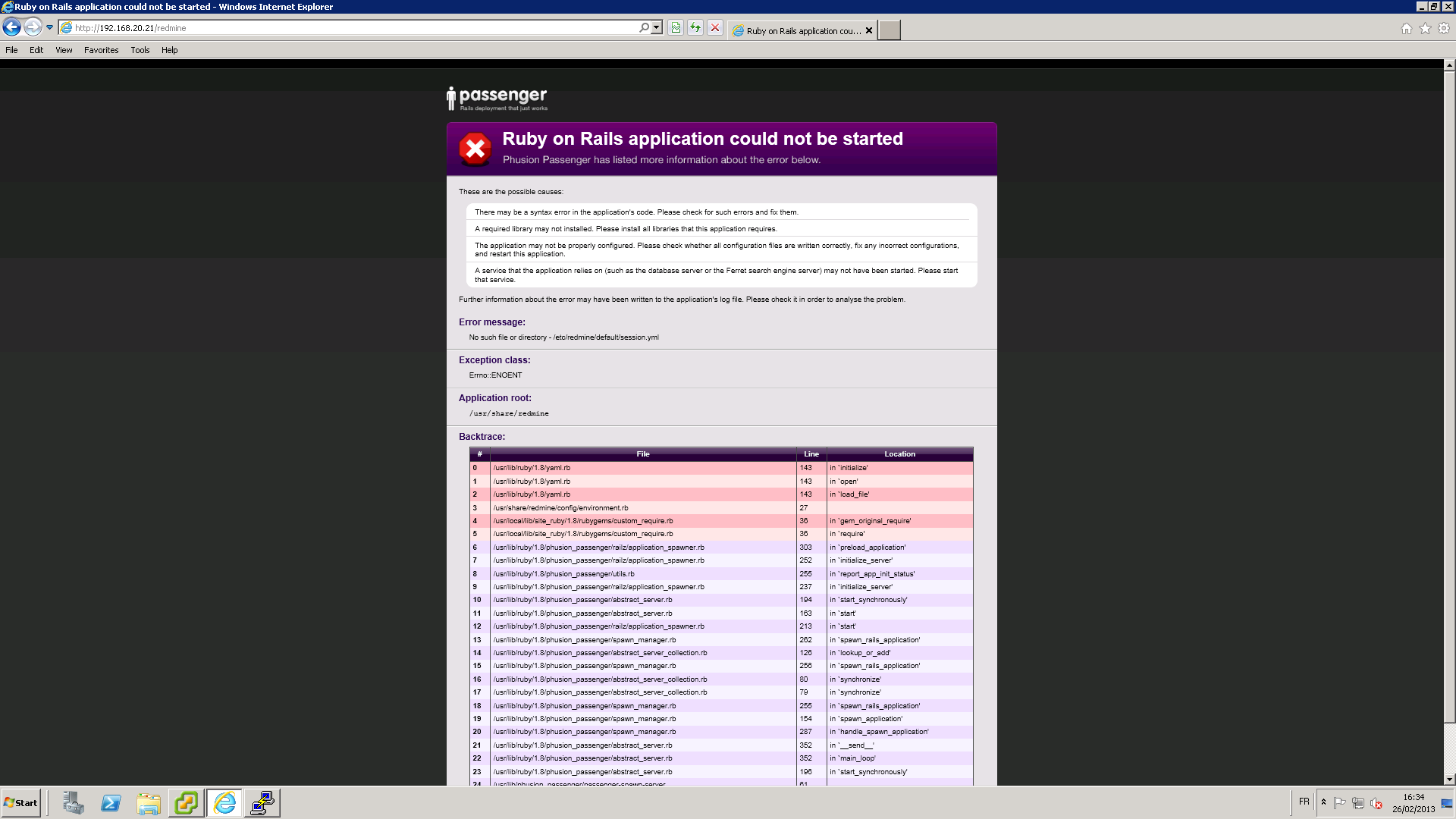Click the 'Location' column header in backtrace
Image resolution: width=1456 pixels, height=819 pixels.
pyautogui.click(x=899, y=454)
